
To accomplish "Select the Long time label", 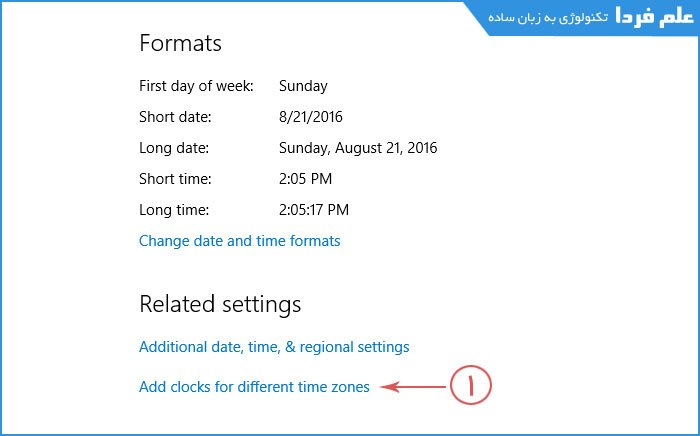I will pyautogui.click(x=174, y=210).
